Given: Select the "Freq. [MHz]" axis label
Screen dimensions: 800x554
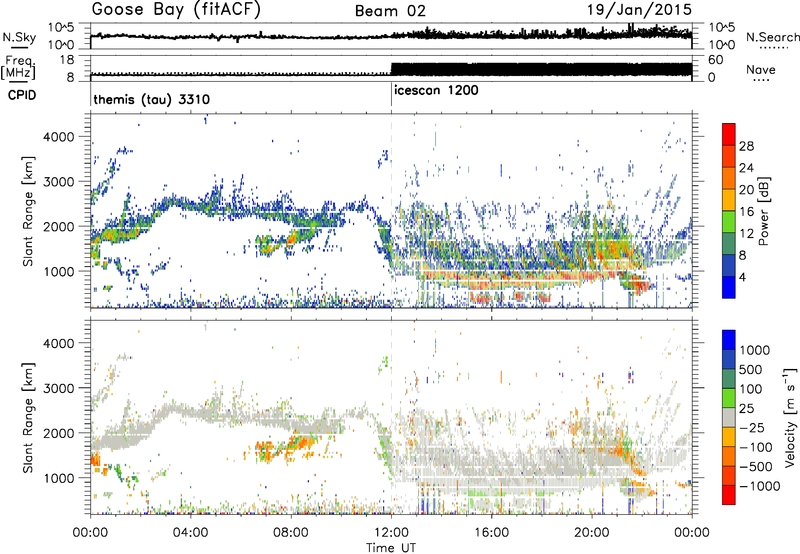Looking at the screenshot, I should click(x=19, y=67).
